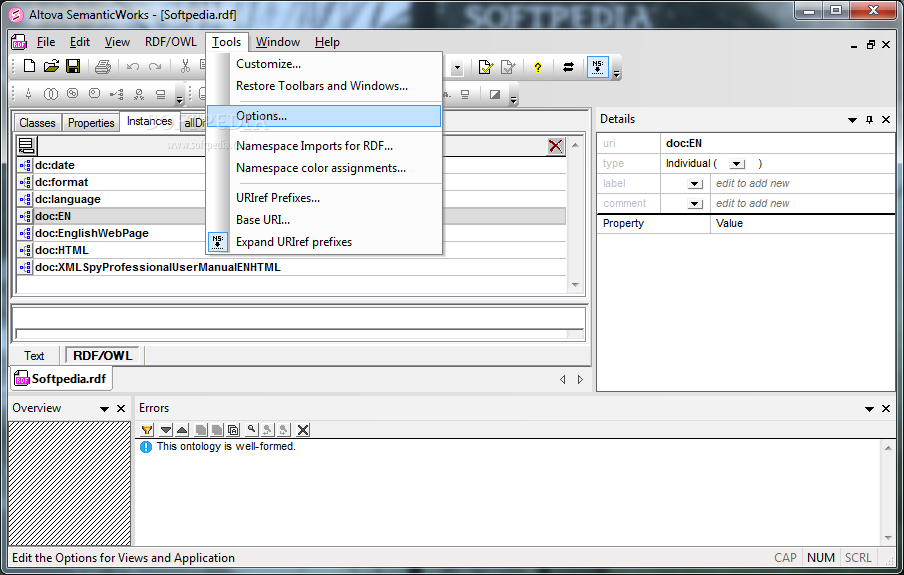Switch to the Classes tab
The width and height of the screenshot is (904, 575).
(37, 123)
